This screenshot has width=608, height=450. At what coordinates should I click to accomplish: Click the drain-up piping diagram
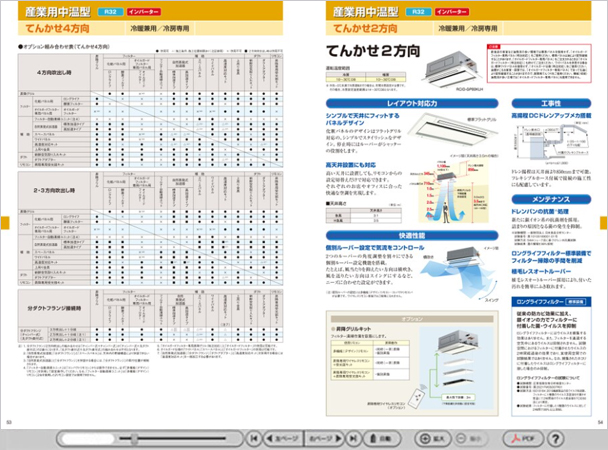click(551, 143)
